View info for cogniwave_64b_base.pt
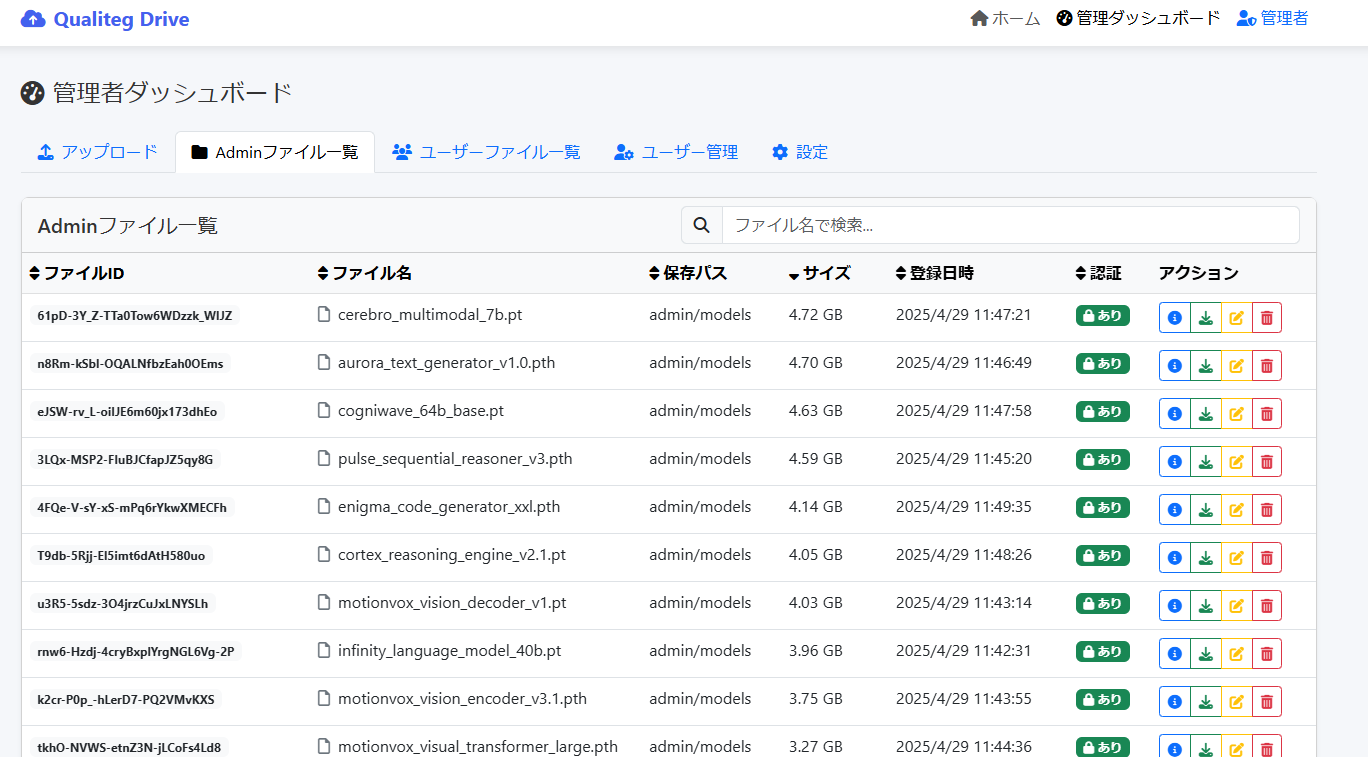This screenshot has width=1368, height=757. [1175, 414]
